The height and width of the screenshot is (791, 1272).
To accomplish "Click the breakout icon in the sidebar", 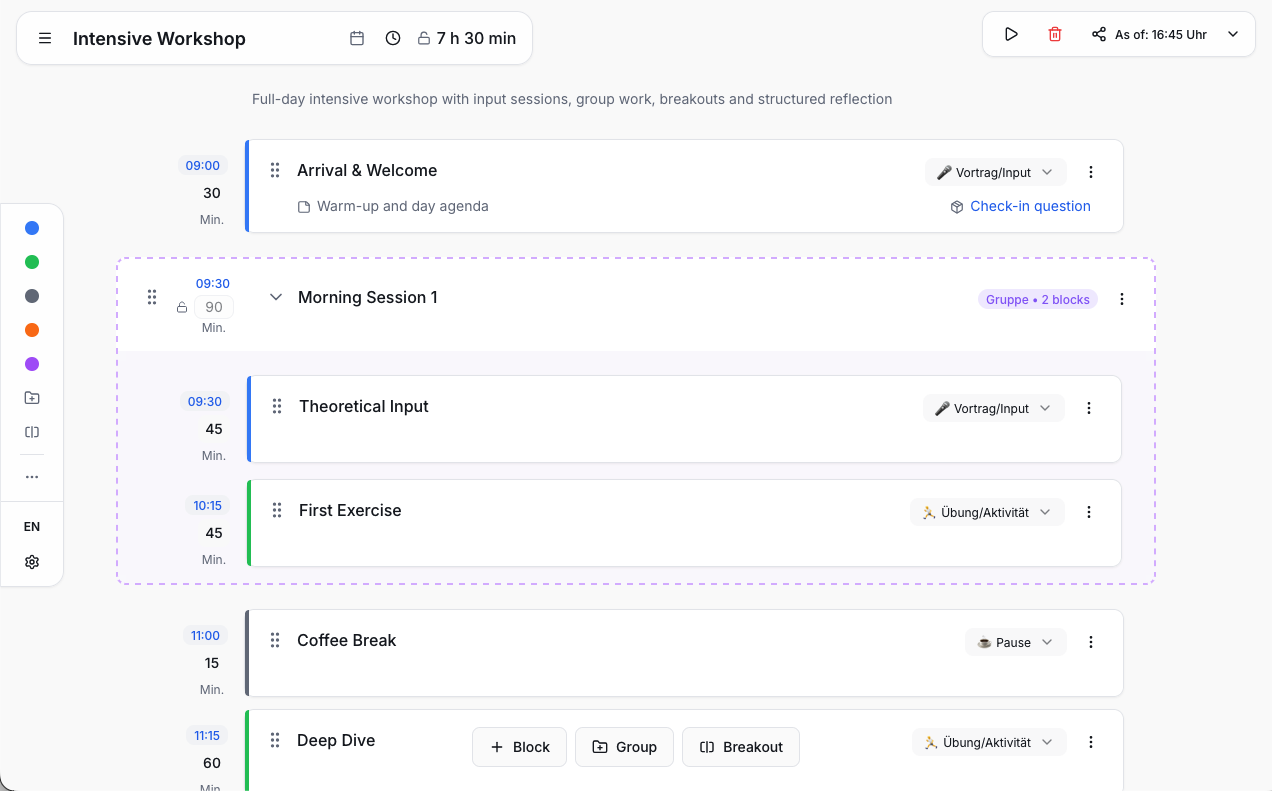I will (x=32, y=432).
